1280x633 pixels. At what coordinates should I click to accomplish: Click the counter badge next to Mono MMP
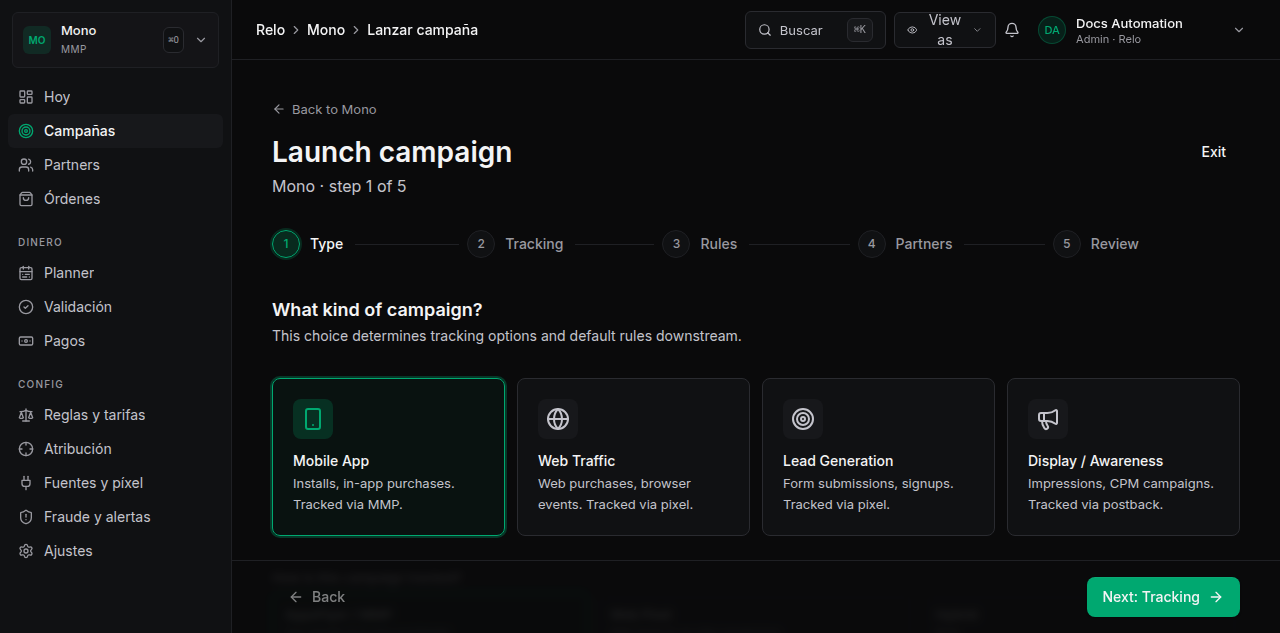click(173, 40)
